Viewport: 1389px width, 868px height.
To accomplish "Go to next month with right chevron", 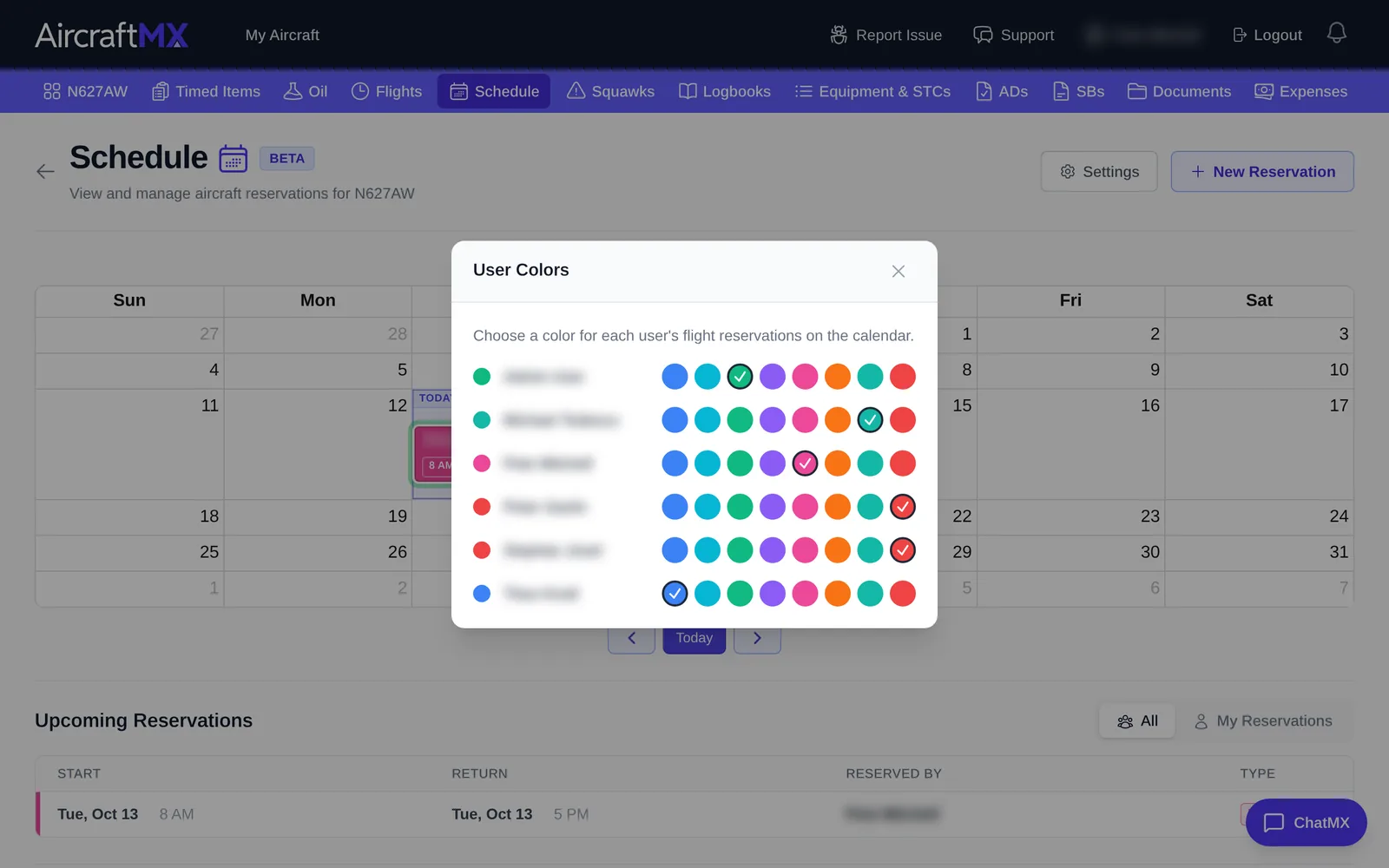I will tap(757, 638).
